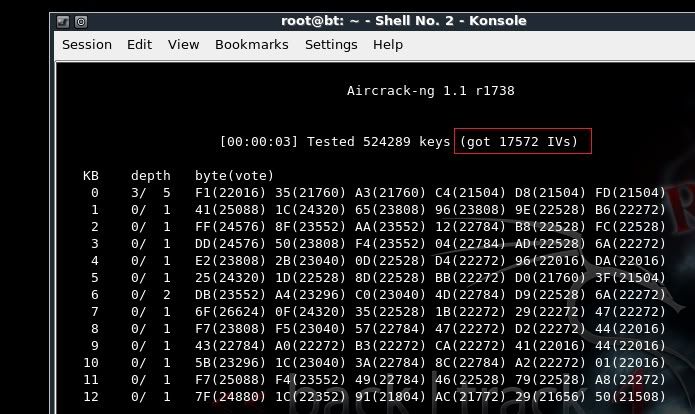695x414 pixels.
Task: Open the View menu
Action: 184,45
